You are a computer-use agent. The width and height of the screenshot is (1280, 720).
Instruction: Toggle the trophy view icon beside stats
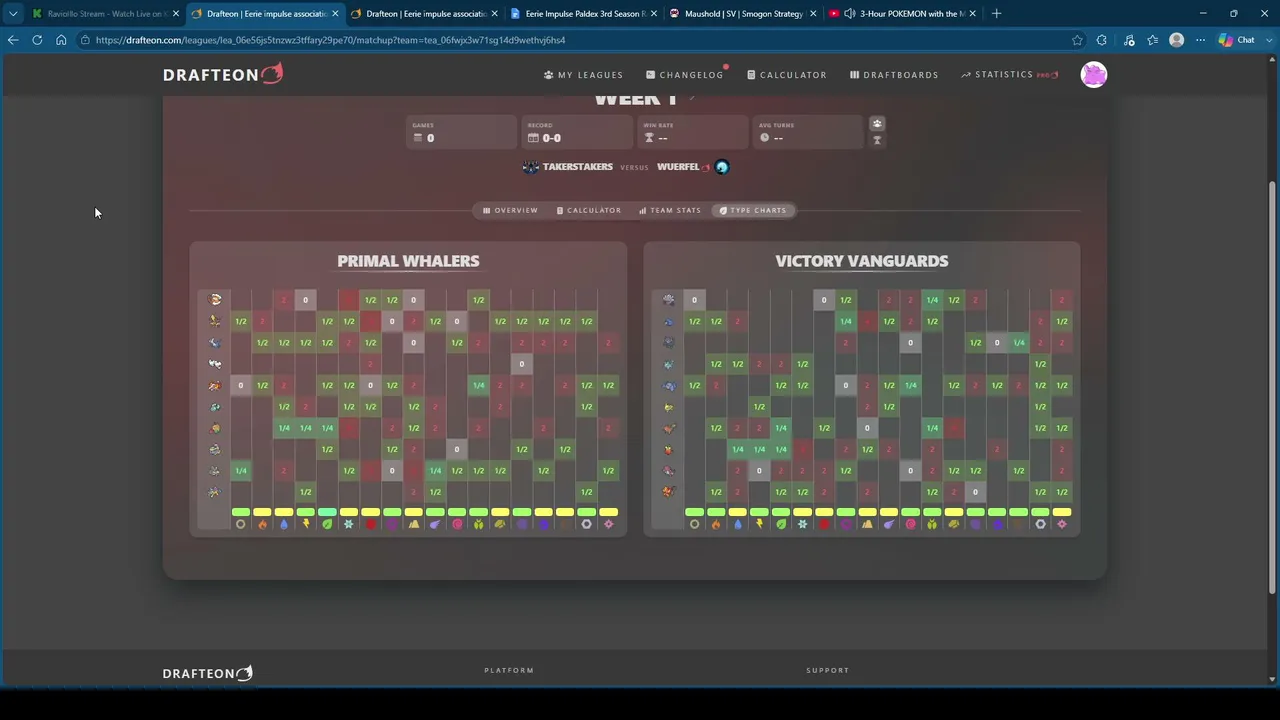(877, 140)
